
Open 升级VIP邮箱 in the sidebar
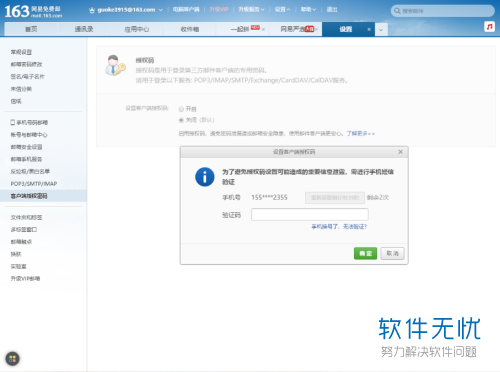click(x=25, y=279)
